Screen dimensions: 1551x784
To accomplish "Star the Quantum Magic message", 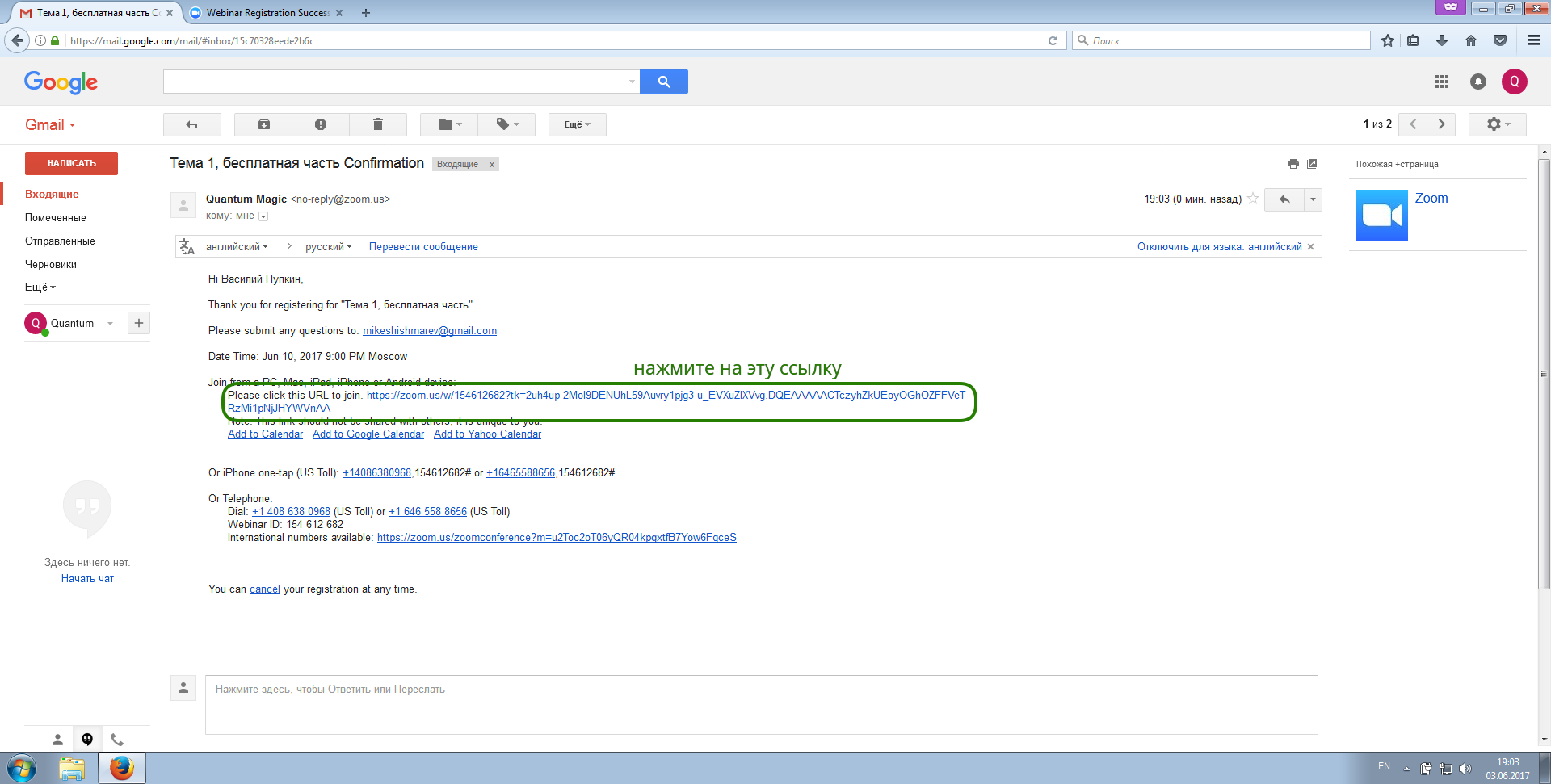I will (1253, 199).
